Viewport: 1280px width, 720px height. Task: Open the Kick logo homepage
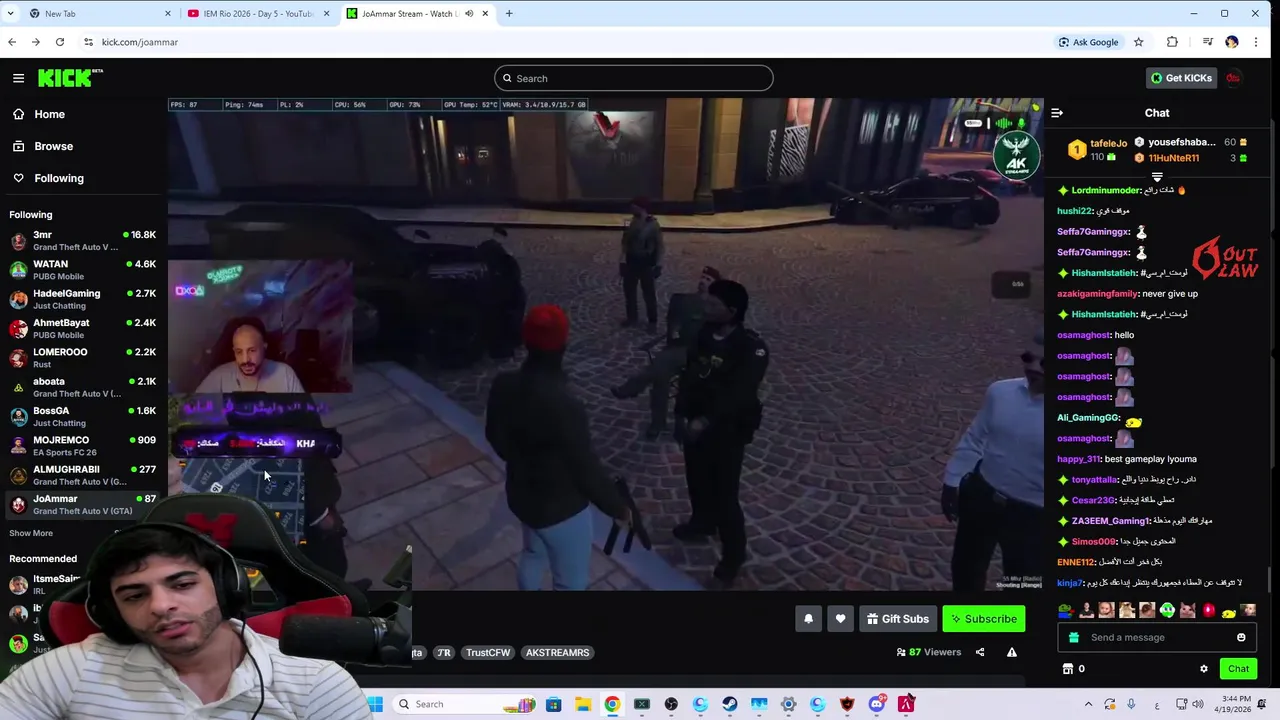pos(70,77)
